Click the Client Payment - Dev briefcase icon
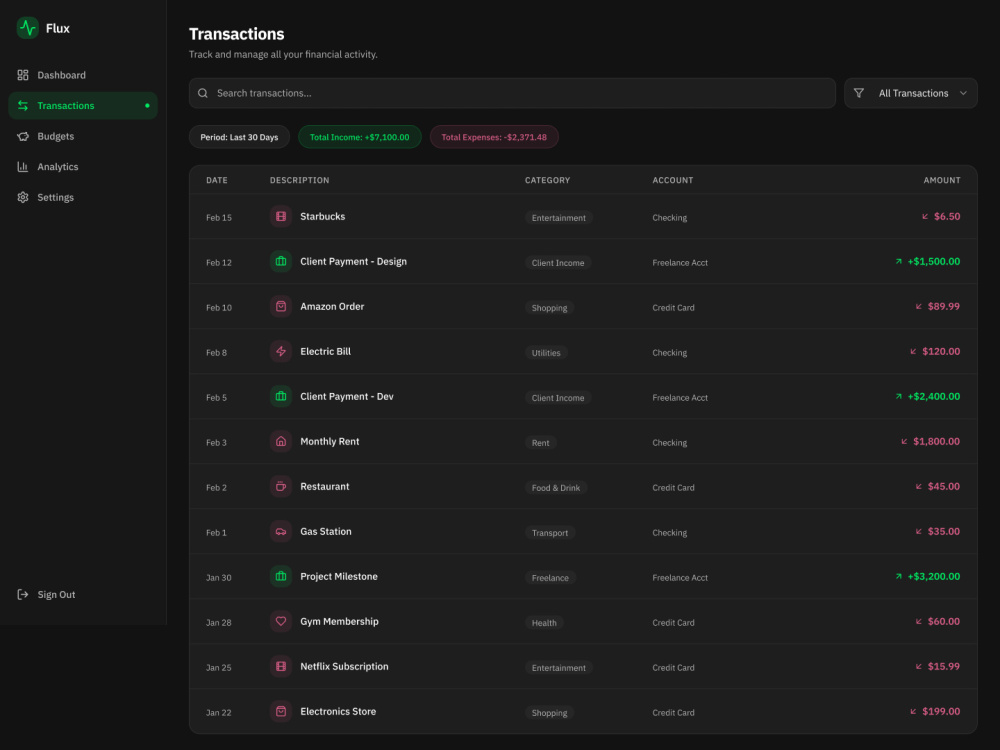Image resolution: width=1000 pixels, height=750 pixels. point(281,397)
